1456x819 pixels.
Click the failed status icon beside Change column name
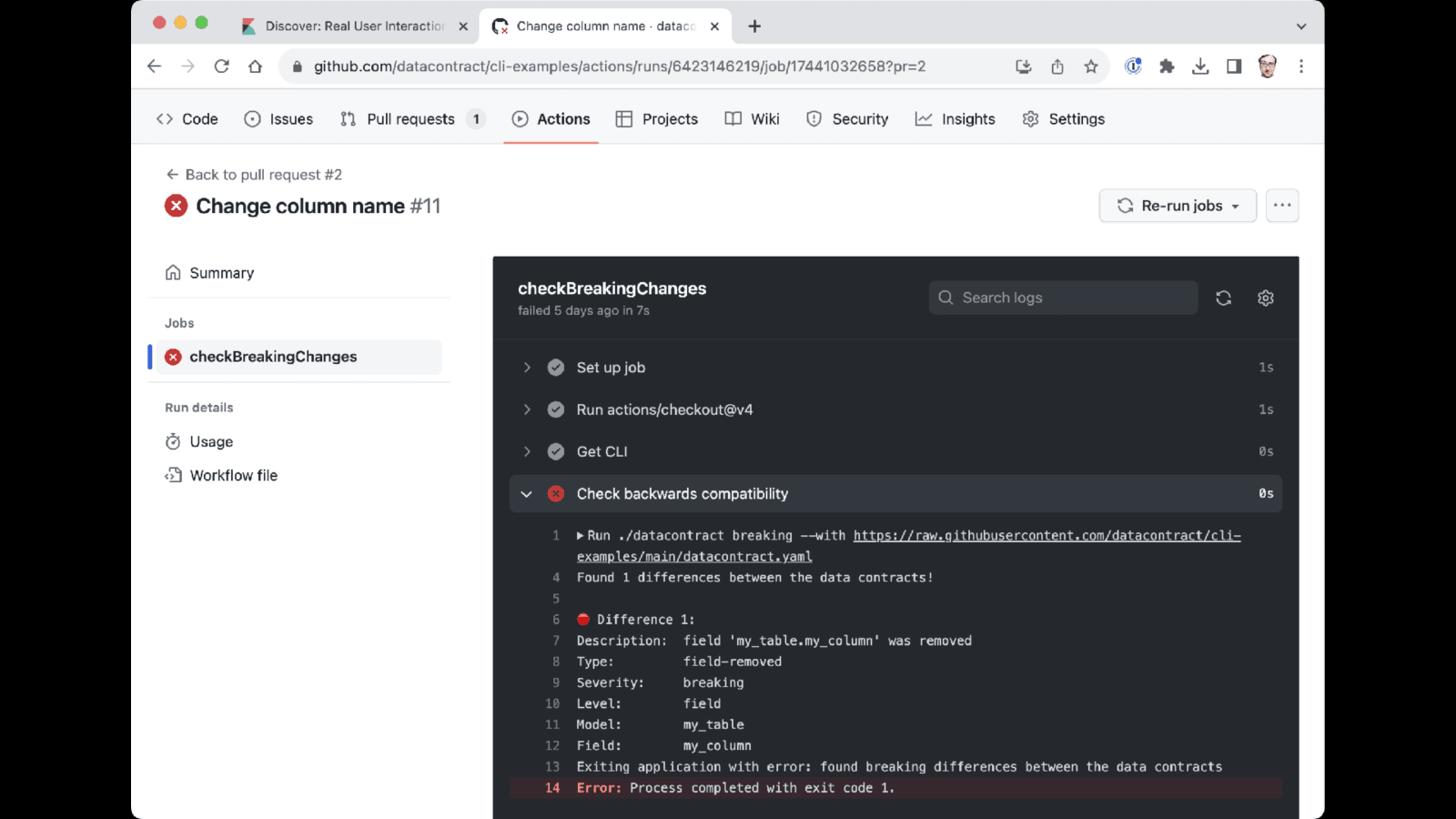click(176, 206)
